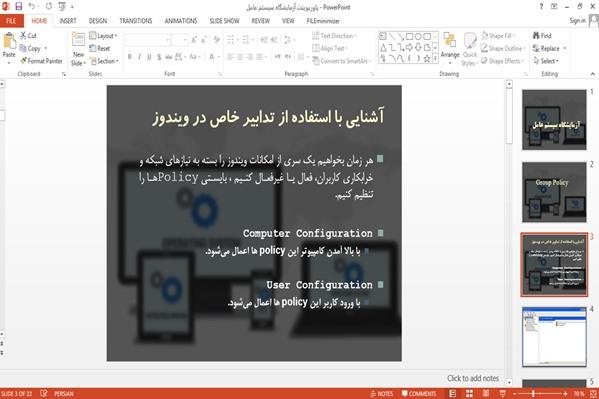Image resolution: width=599 pixels, height=399 pixels.
Task: Expand Align Text options
Action: click(x=330, y=48)
